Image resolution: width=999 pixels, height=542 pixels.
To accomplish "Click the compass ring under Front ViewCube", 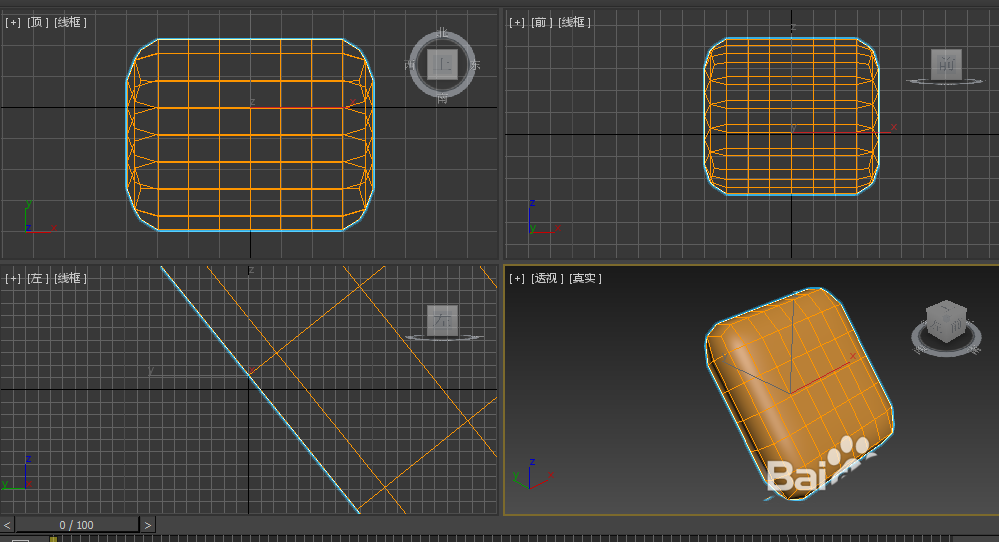I will (x=945, y=82).
